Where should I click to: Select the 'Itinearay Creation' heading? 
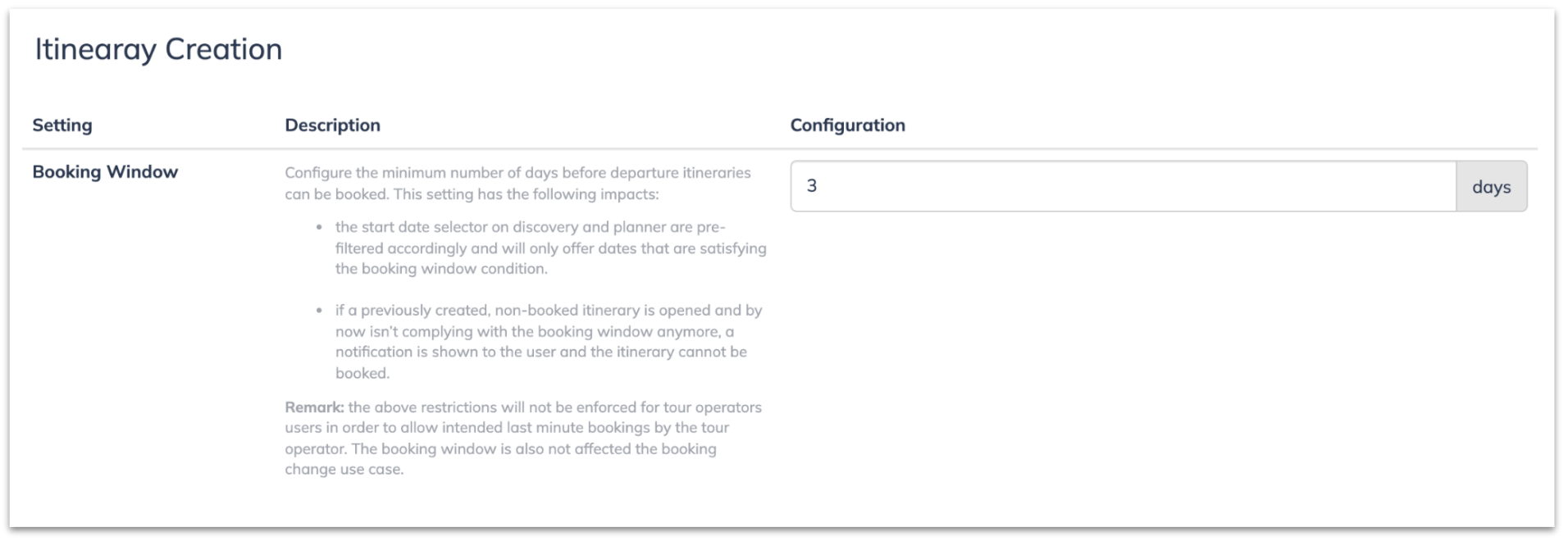coord(158,49)
